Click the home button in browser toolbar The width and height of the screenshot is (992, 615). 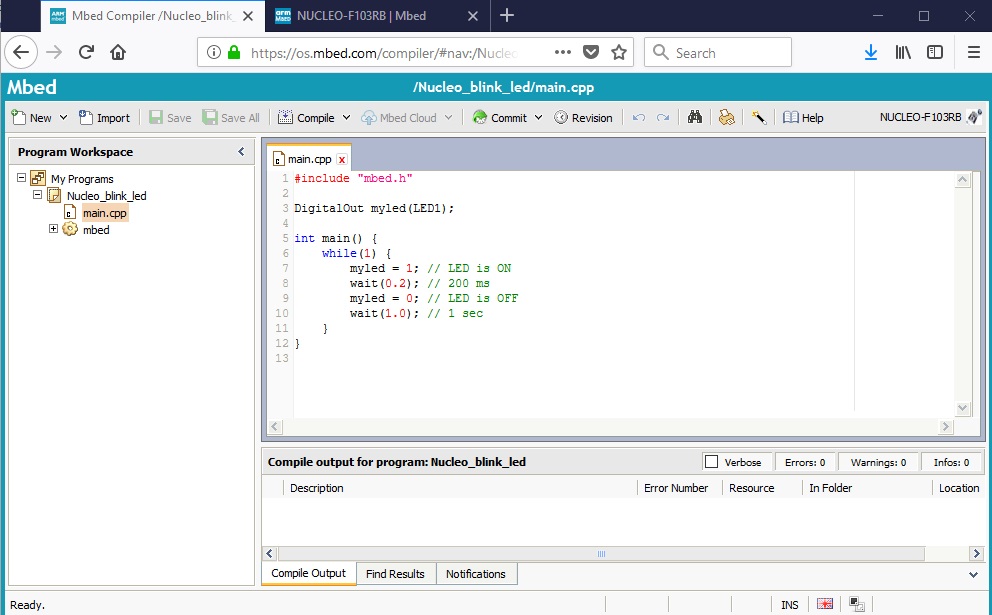coord(118,52)
